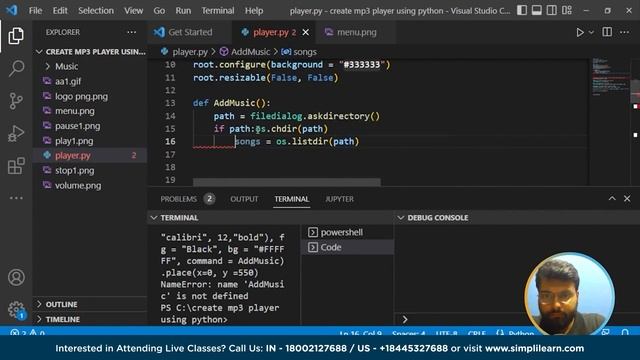Open menu.png in the explorer tree
The height and width of the screenshot is (360, 640).
click(90, 111)
